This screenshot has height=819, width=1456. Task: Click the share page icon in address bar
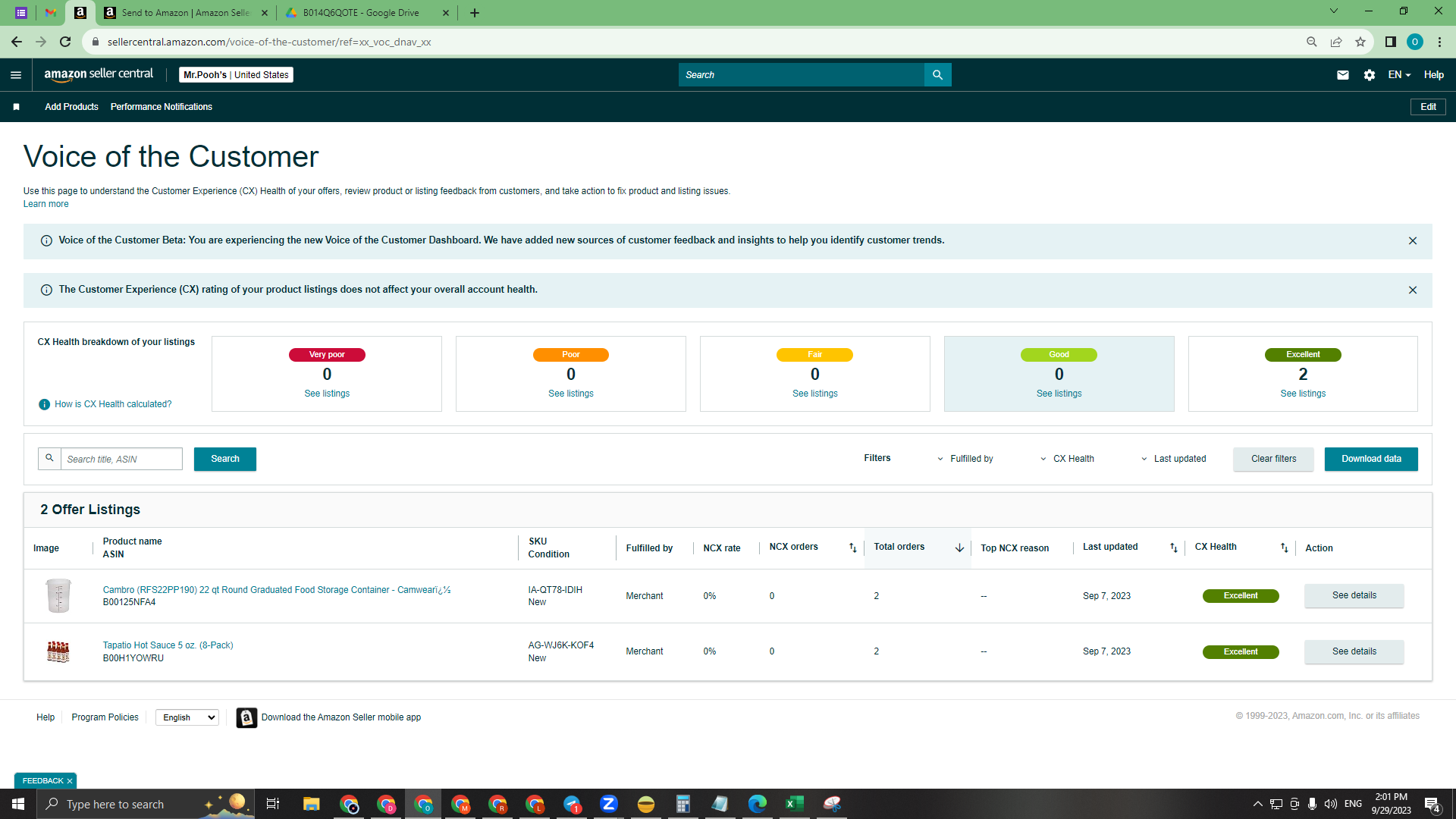pos(1335,42)
